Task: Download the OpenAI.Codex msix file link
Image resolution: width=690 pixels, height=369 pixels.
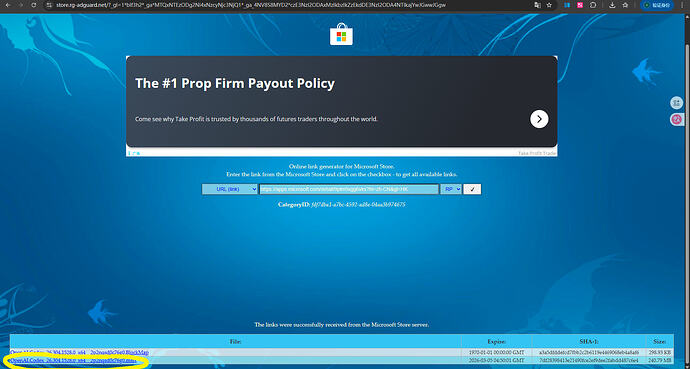Action: pos(73,360)
